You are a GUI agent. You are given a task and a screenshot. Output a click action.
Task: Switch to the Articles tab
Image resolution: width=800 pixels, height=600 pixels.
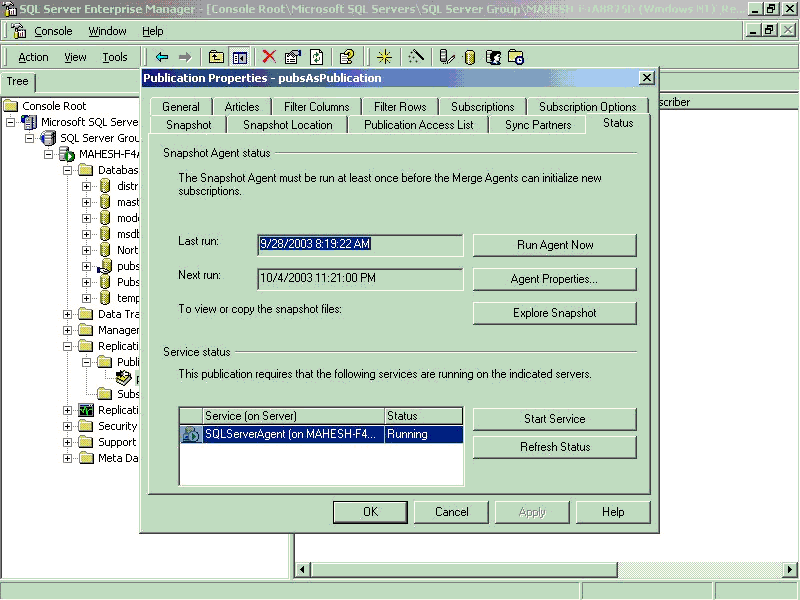tap(242, 107)
